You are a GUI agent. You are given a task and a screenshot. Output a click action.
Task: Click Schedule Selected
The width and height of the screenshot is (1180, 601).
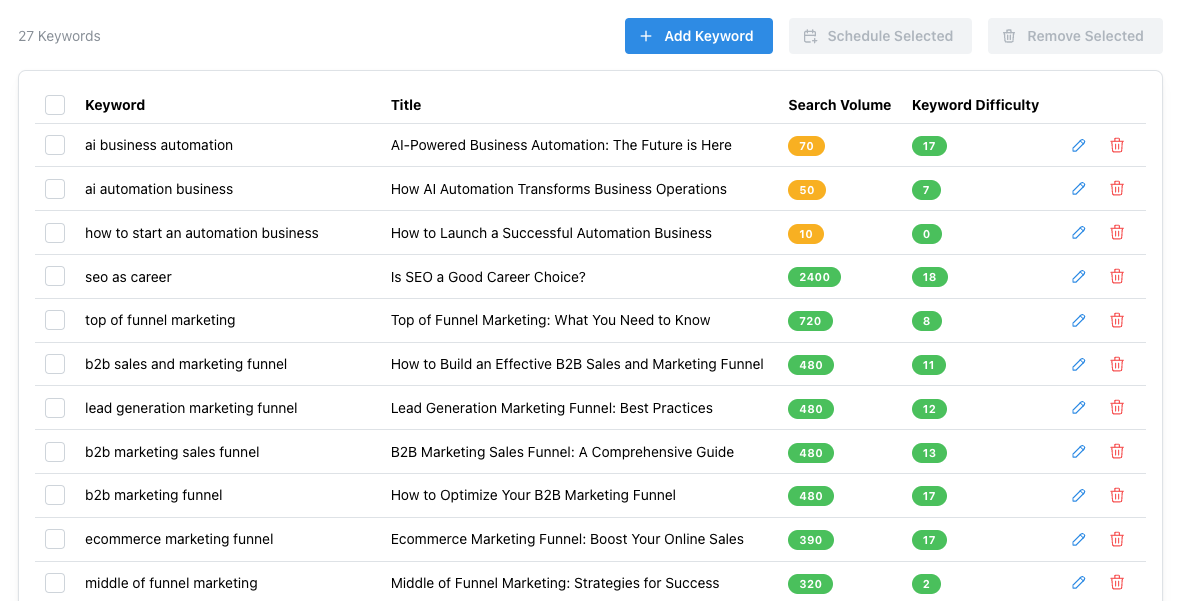tap(880, 35)
